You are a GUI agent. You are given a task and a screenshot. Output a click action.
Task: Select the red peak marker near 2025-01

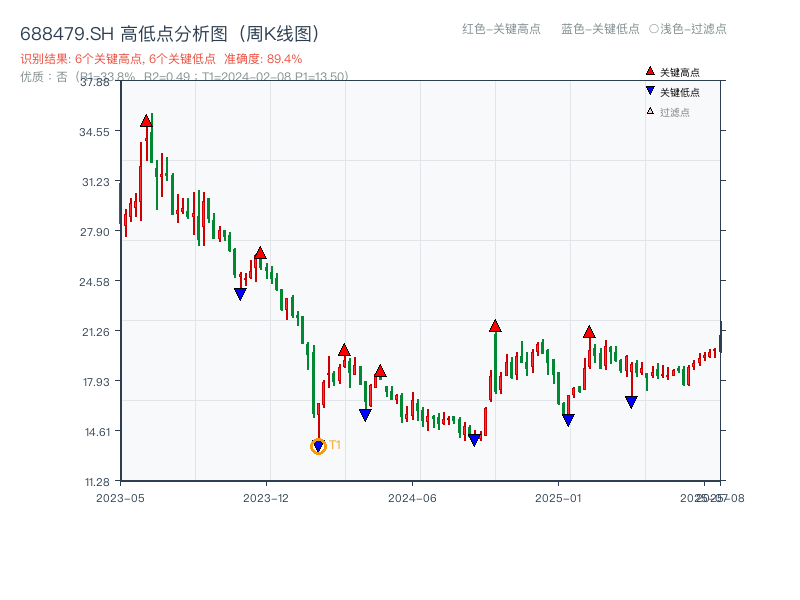click(x=590, y=330)
